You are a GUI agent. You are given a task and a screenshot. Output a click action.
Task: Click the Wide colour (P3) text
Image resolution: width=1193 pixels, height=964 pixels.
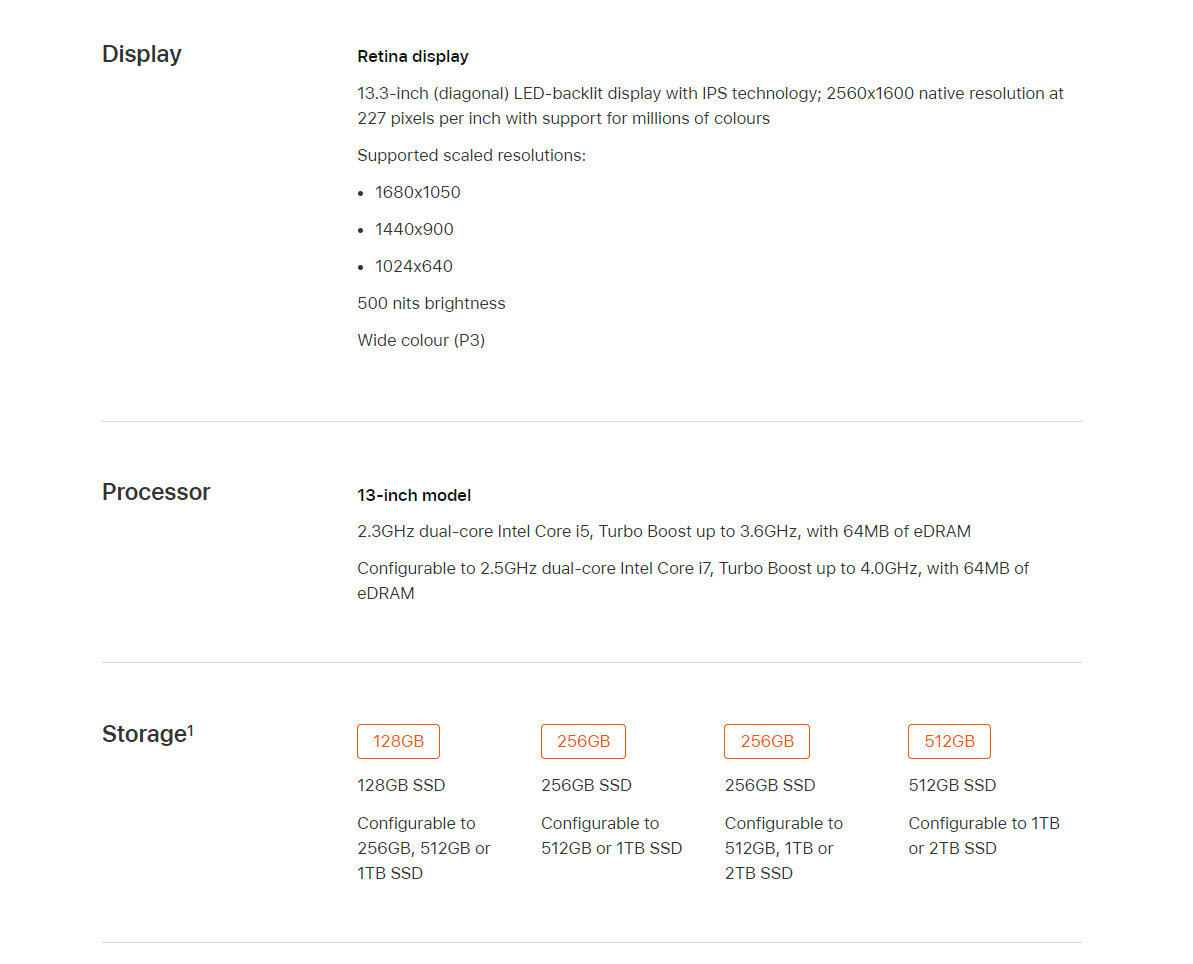tap(421, 340)
